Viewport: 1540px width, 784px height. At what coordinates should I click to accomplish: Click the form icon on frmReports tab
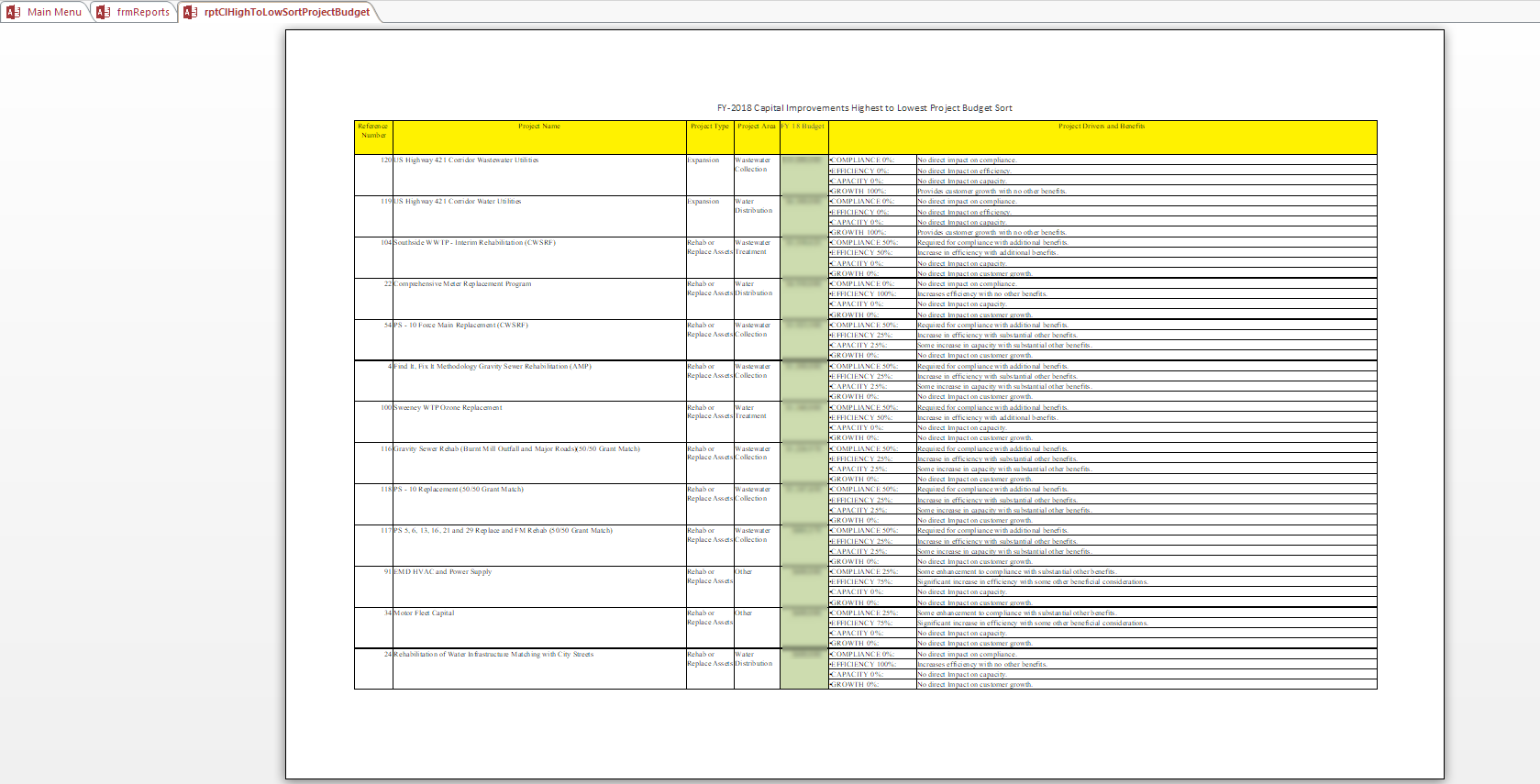click(x=104, y=12)
